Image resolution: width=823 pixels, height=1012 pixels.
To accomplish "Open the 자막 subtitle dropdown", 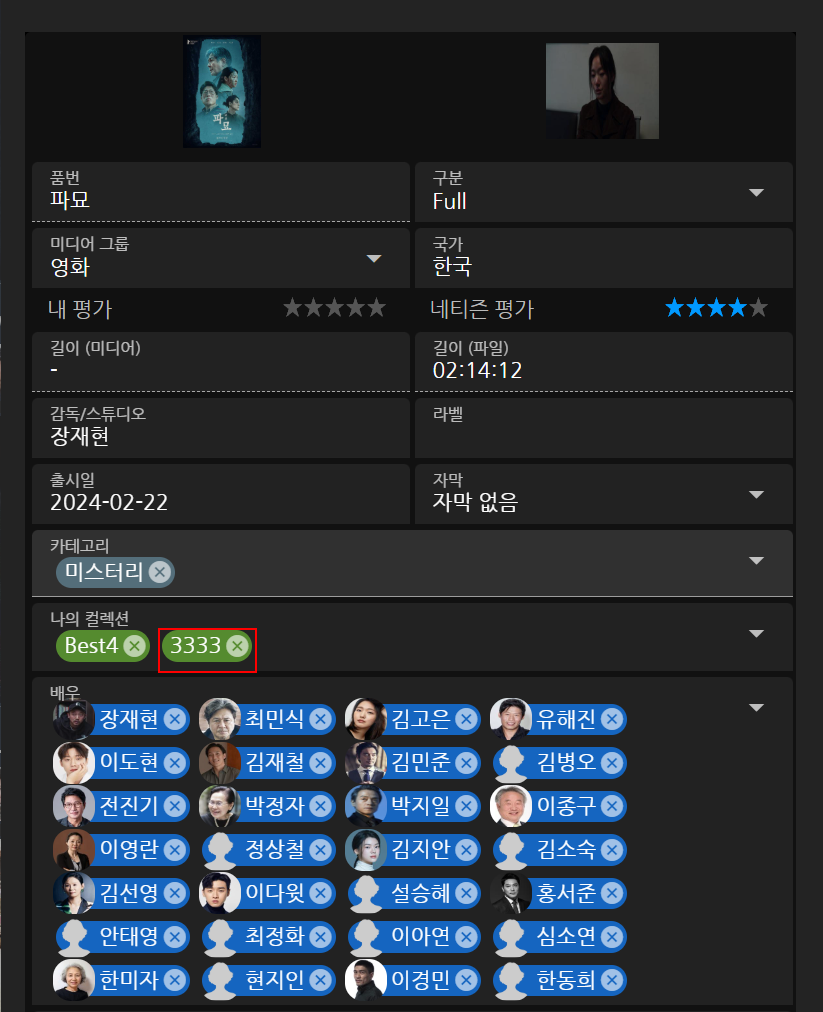I will point(756,494).
